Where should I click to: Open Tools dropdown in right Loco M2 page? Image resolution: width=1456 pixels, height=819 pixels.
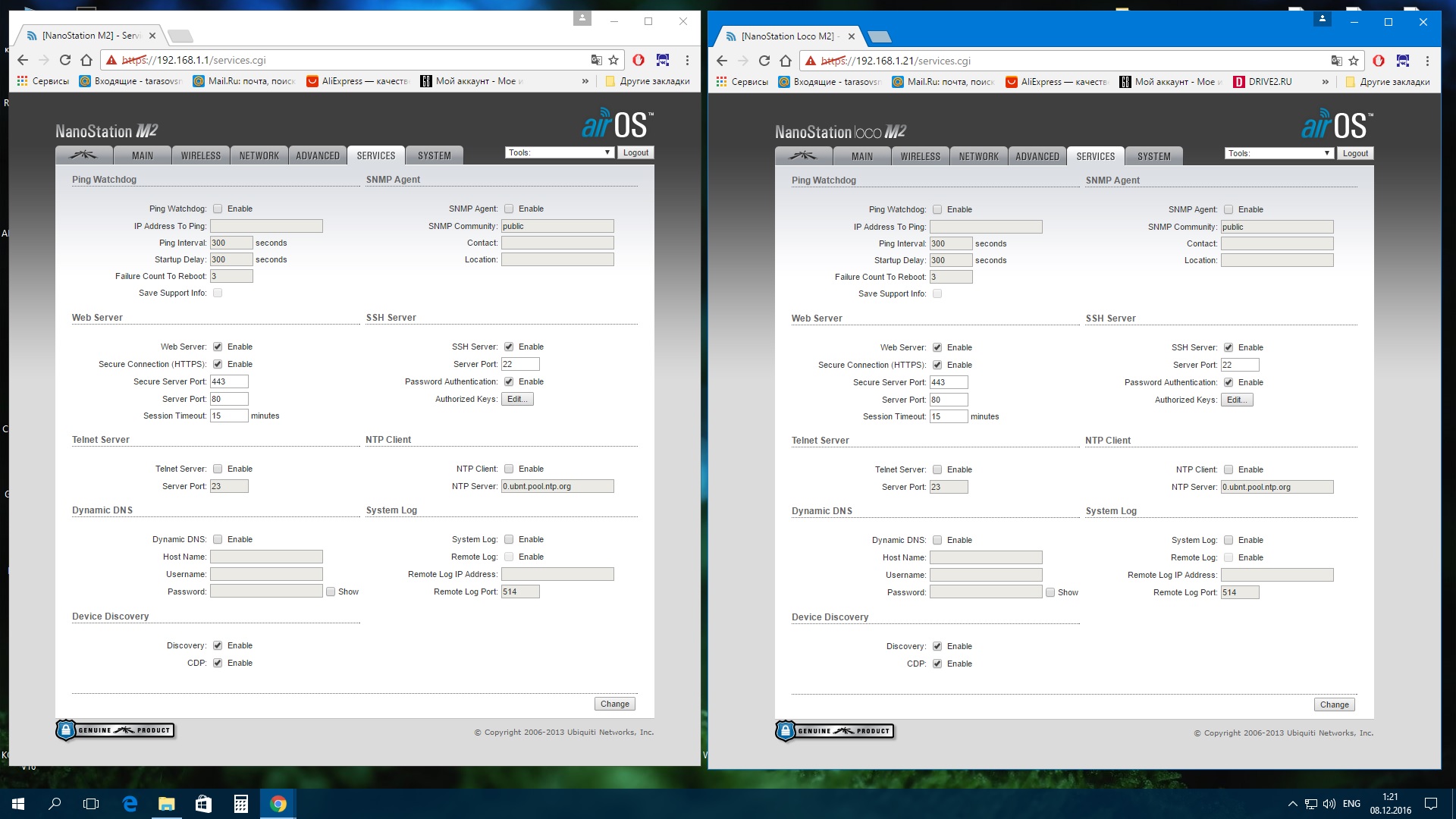(1279, 153)
